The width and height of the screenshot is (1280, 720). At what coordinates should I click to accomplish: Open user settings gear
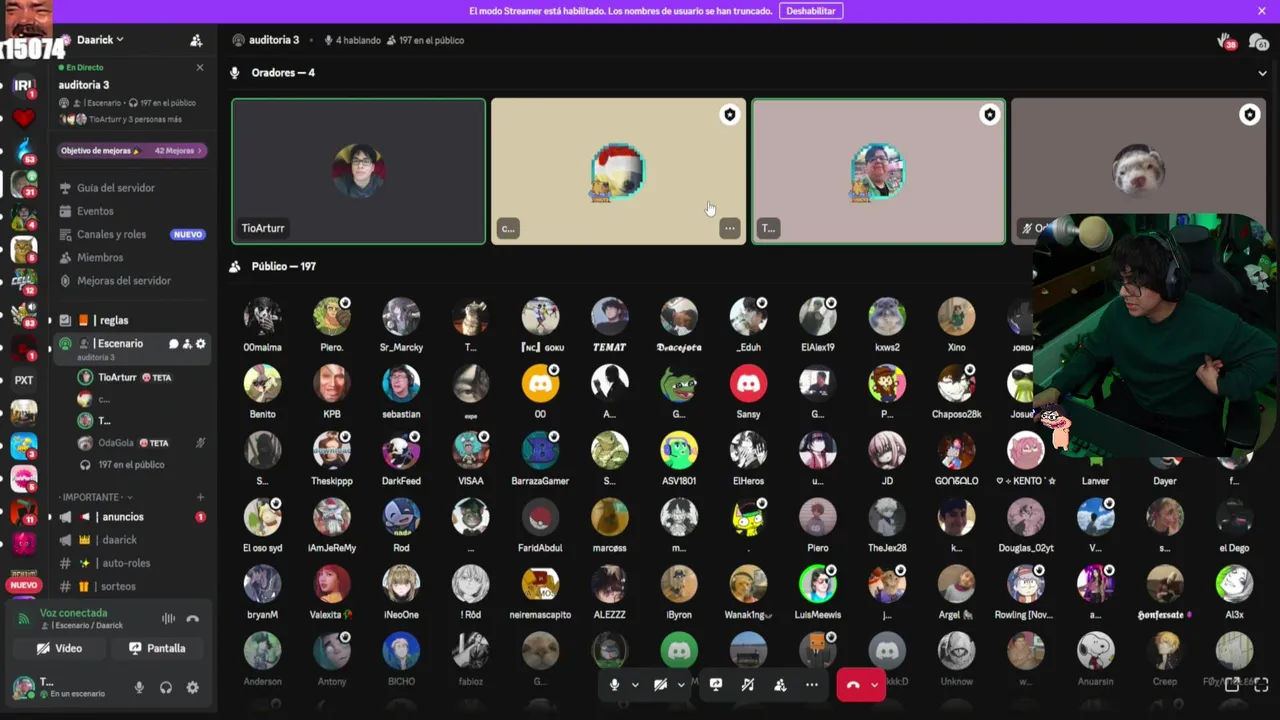point(193,688)
